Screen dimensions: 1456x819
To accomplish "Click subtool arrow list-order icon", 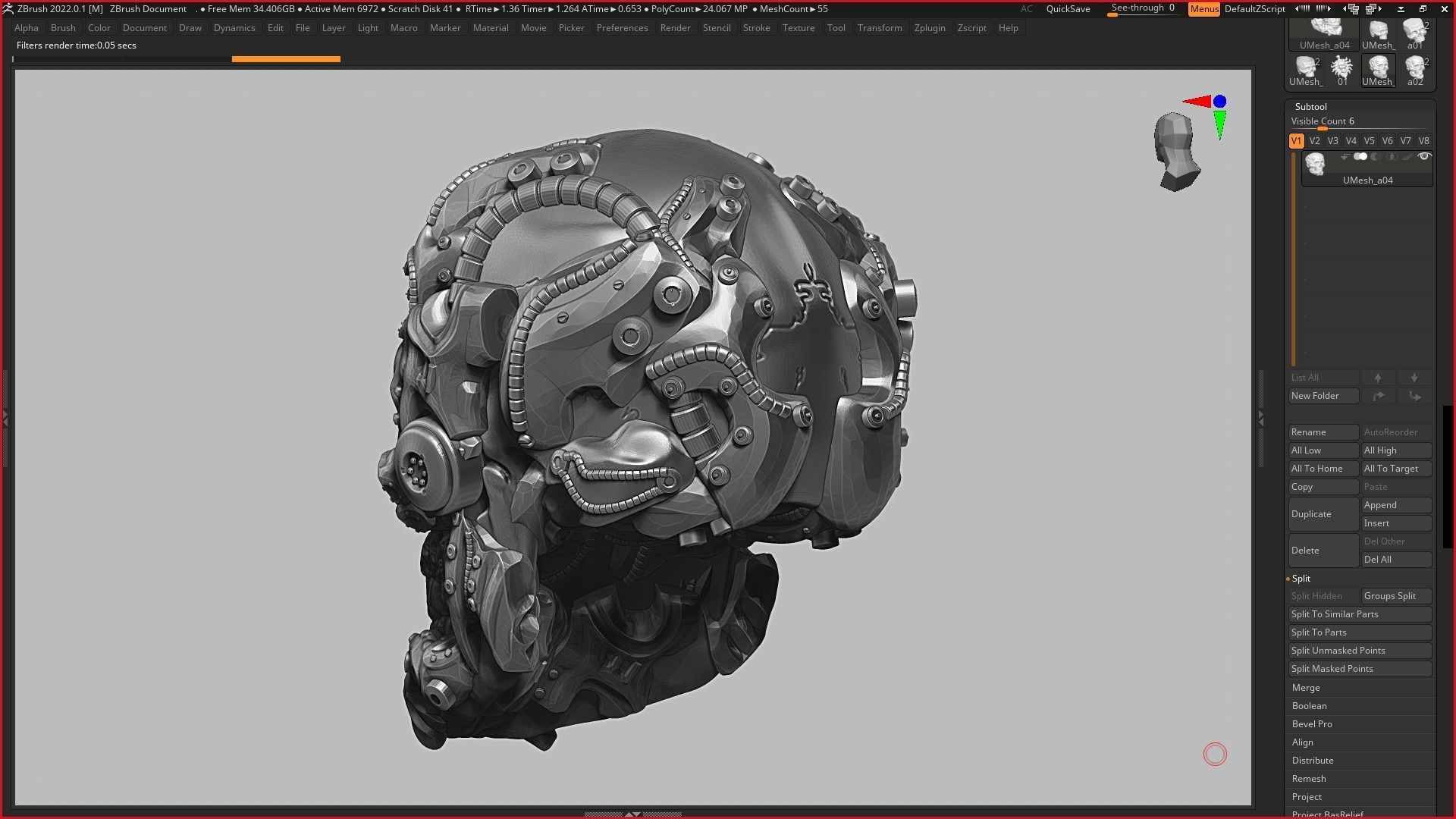I will (1345, 157).
